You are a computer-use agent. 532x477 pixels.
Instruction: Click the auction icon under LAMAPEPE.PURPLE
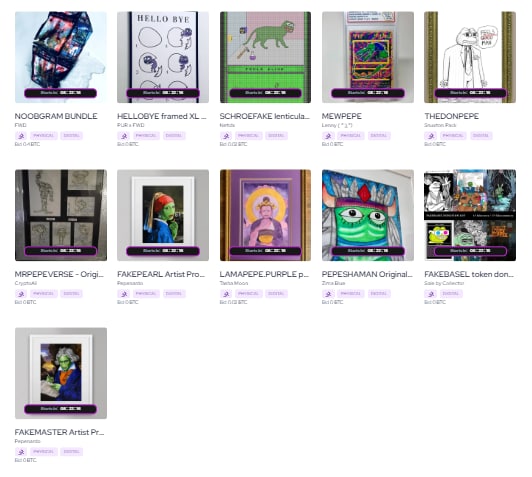pyautogui.click(x=226, y=294)
